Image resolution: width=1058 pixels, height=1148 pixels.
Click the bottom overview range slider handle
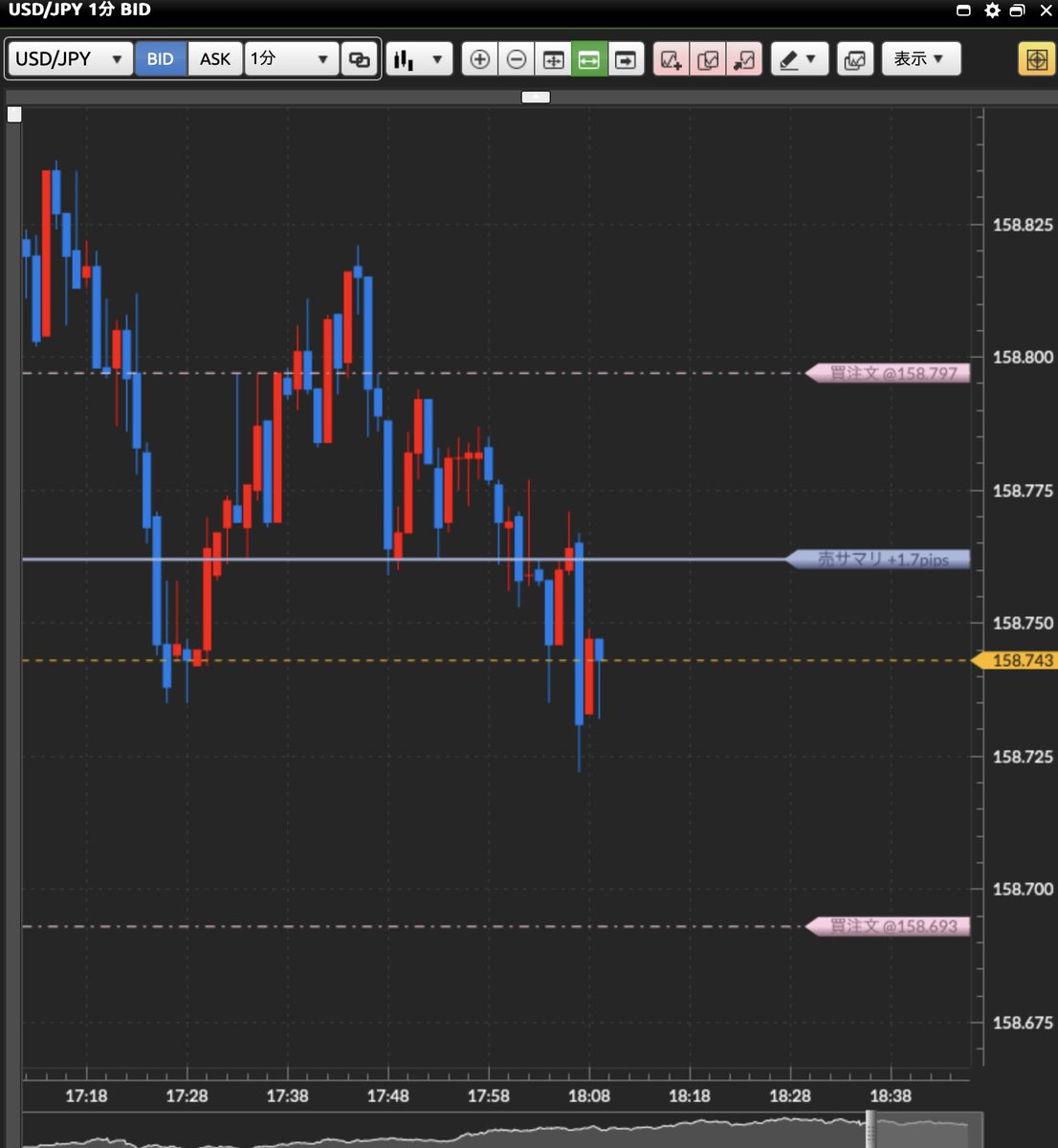[x=871, y=1129]
